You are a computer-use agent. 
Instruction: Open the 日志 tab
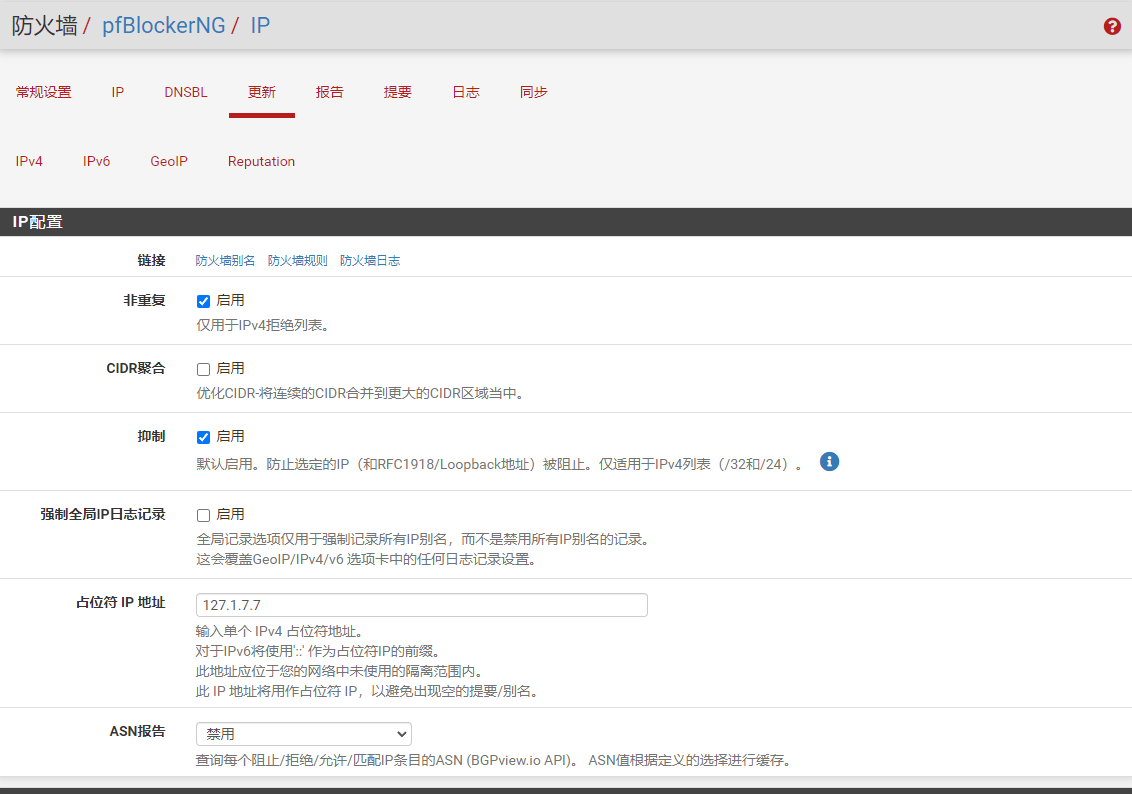466,92
